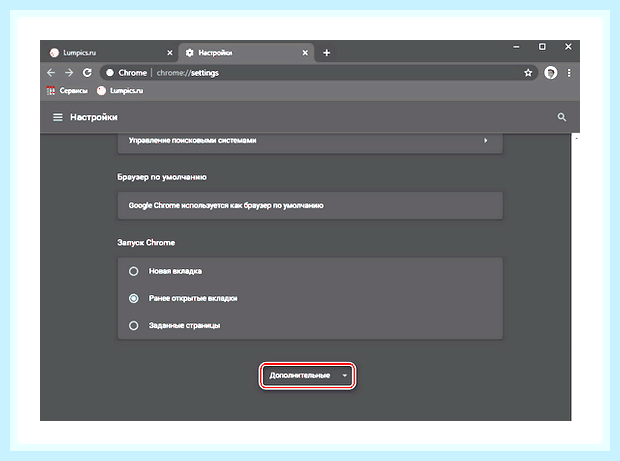Select the Новая вкладка radio option
The height and width of the screenshot is (461, 620).
pyautogui.click(x=134, y=271)
